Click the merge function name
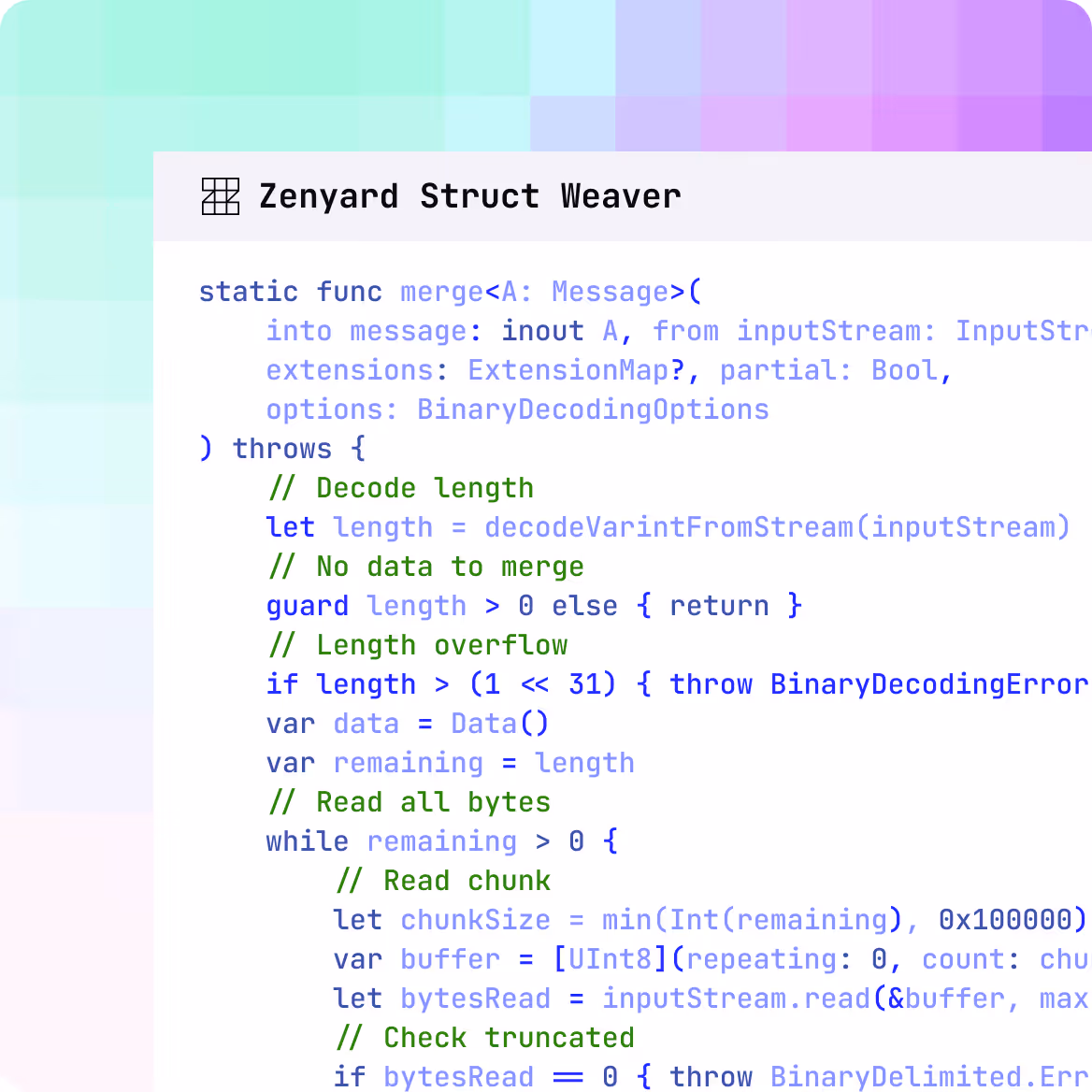Image resolution: width=1092 pixels, height=1092 pixels. pos(439,292)
